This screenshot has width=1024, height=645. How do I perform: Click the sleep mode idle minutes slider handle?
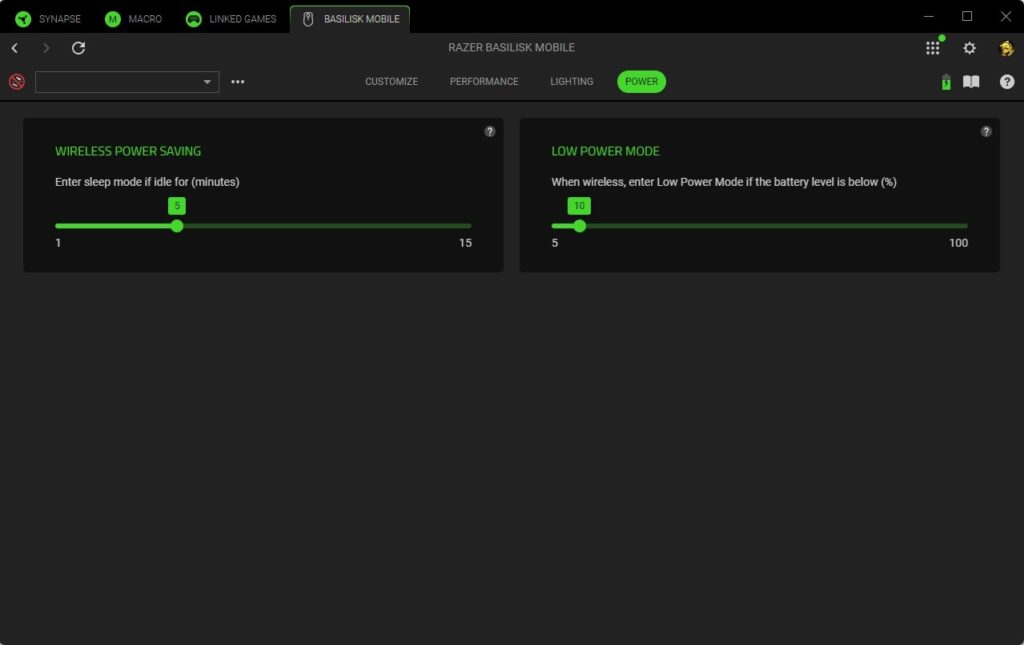(177, 226)
